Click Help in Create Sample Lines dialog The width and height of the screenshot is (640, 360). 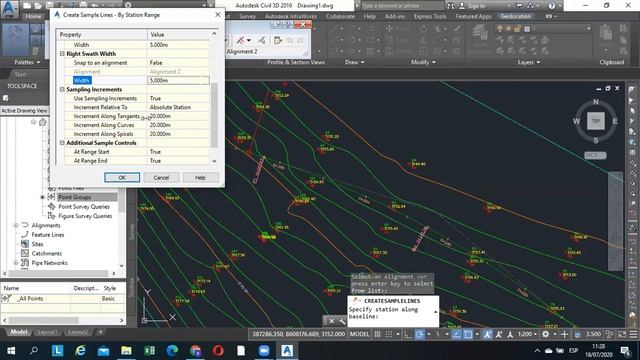200,178
